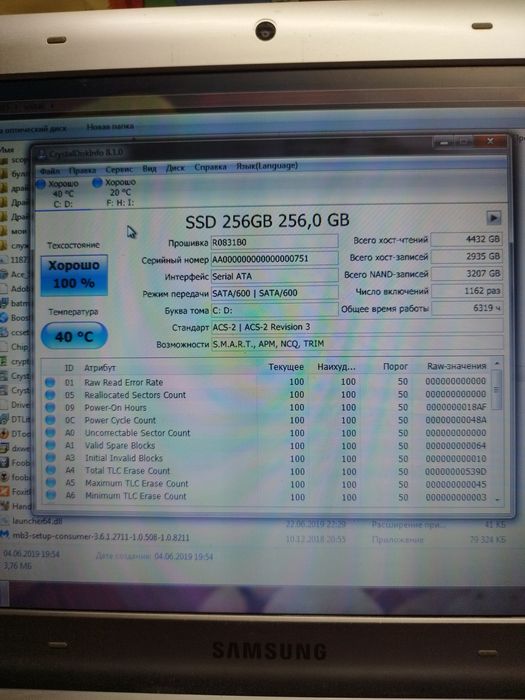Click the status dot for attribute 01
525x700 pixels.
(50, 382)
